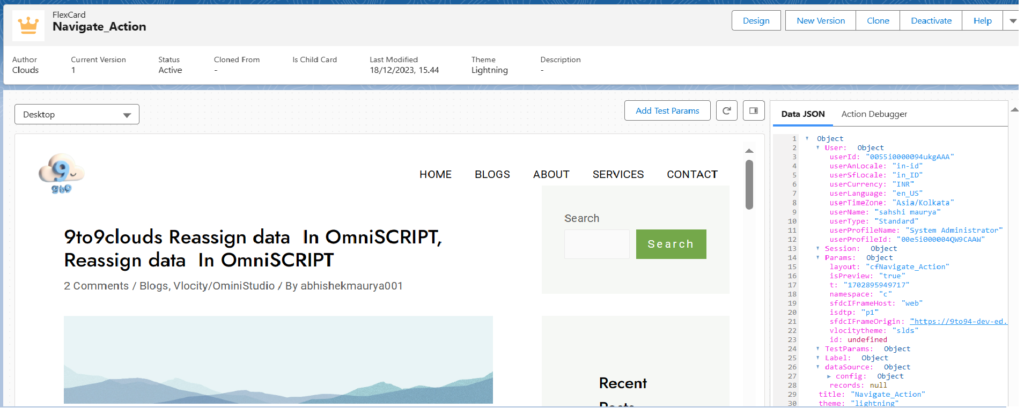The height and width of the screenshot is (408, 1024).
Task: Collapse the User object node
Action: coord(818,148)
